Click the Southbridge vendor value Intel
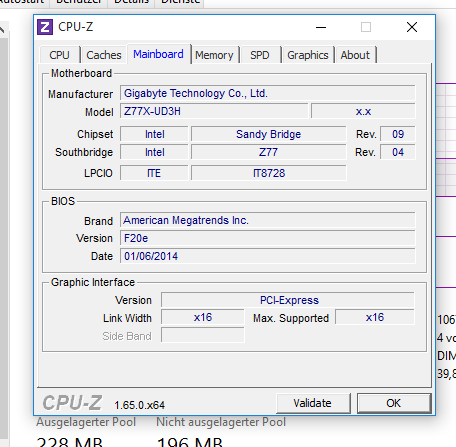The width and height of the screenshot is (456, 447). click(x=154, y=152)
